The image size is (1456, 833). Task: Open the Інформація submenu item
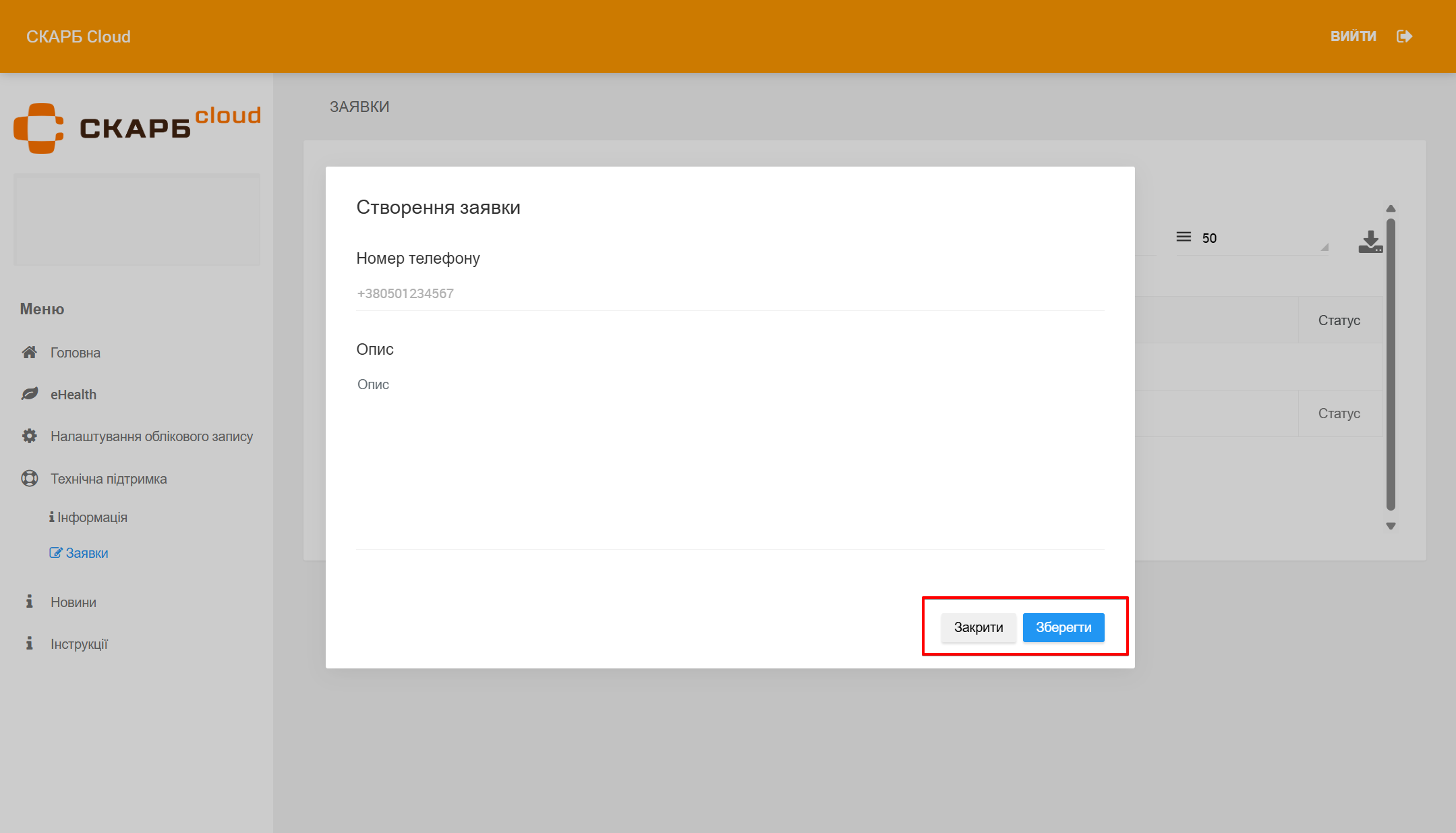[x=92, y=517]
